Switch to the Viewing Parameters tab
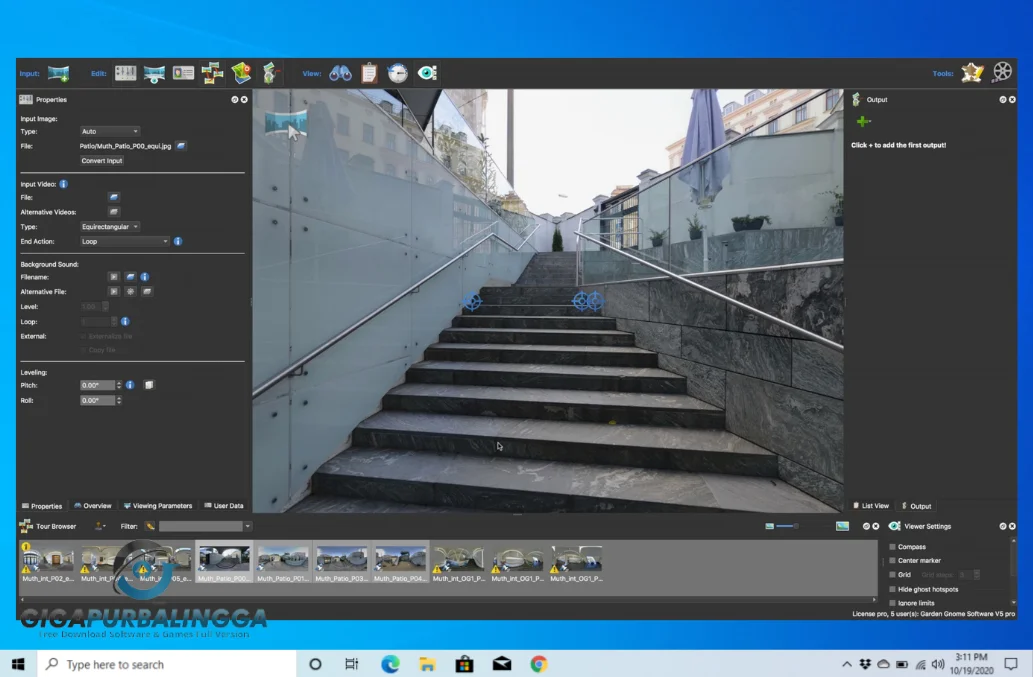Viewport: 1033px width, 677px height. point(157,506)
